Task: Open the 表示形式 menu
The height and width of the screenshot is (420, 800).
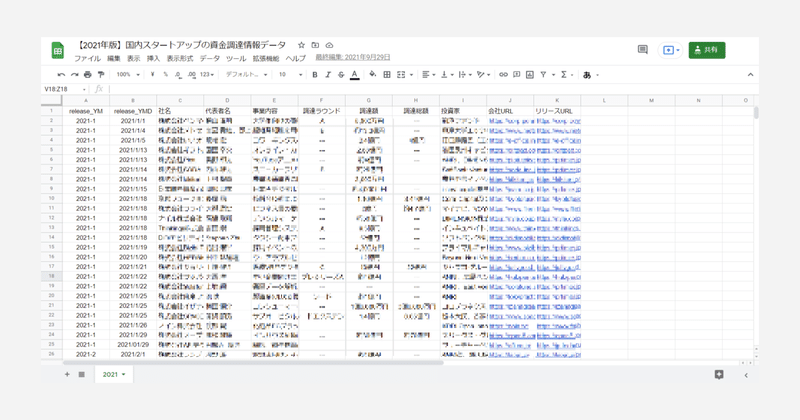Action: [180, 58]
